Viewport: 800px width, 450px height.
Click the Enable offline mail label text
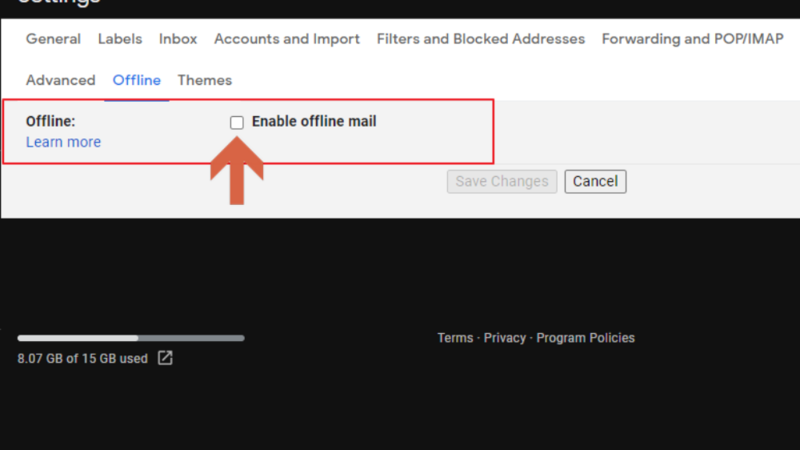(x=314, y=121)
